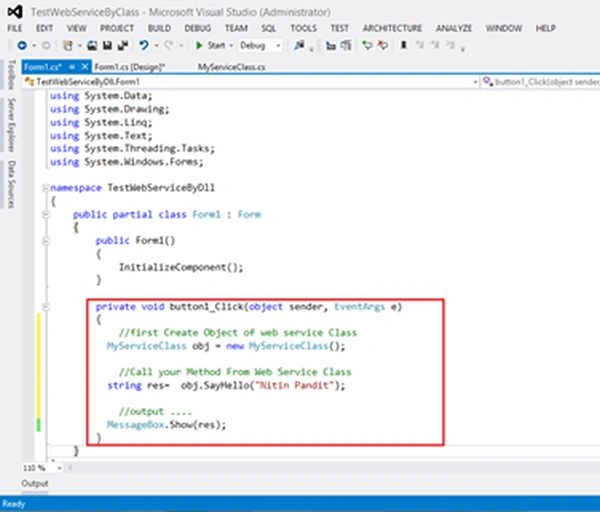Image resolution: width=600 pixels, height=512 pixels.
Task: Open the EDIT menu
Action: 44,28
